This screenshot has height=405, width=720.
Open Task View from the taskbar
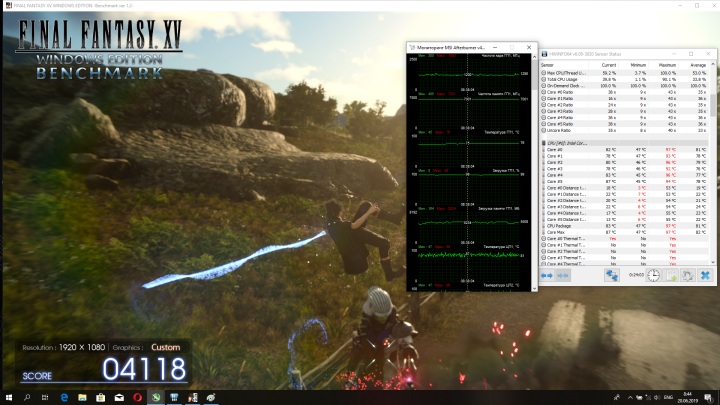pyautogui.click(x=45, y=397)
